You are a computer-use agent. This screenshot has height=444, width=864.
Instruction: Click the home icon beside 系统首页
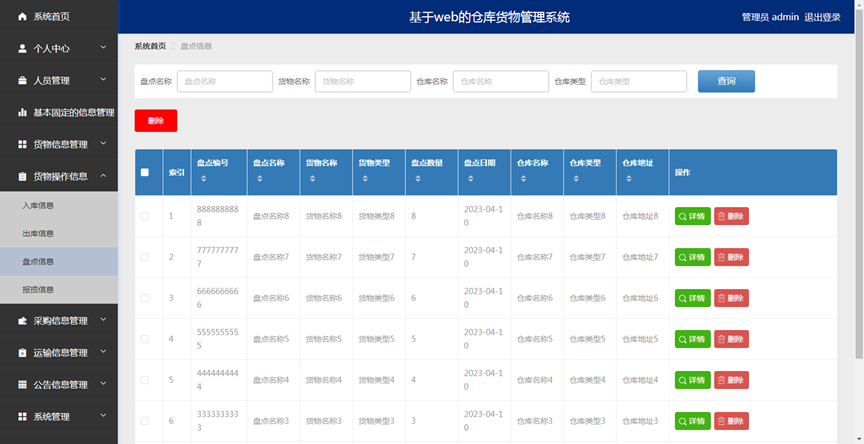pyautogui.click(x=22, y=17)
